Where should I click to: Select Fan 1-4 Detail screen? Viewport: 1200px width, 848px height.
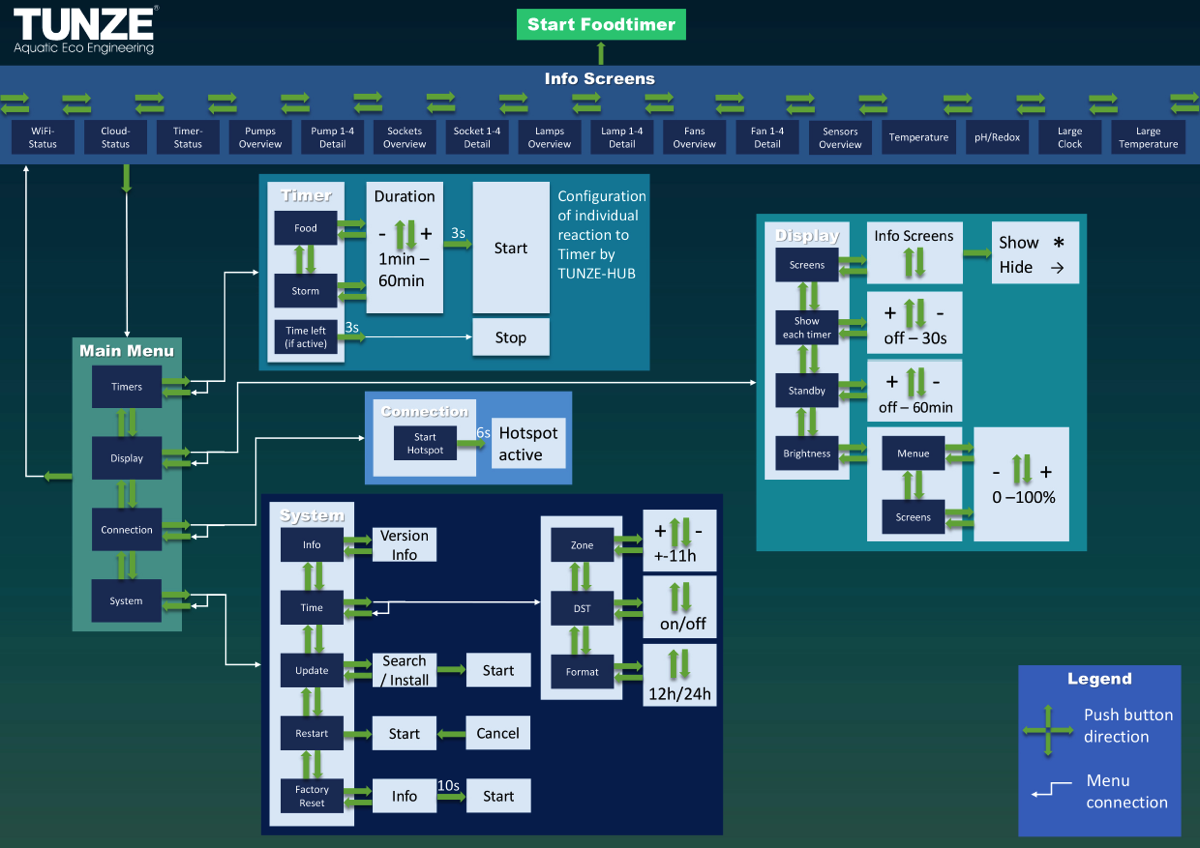click(767, 137)
